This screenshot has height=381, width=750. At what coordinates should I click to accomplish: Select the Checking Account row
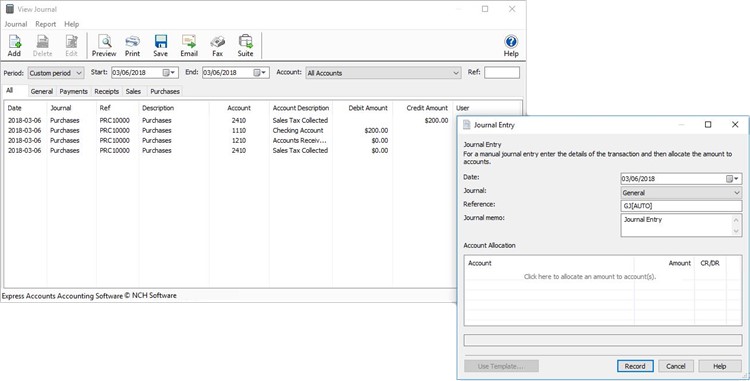230,131
